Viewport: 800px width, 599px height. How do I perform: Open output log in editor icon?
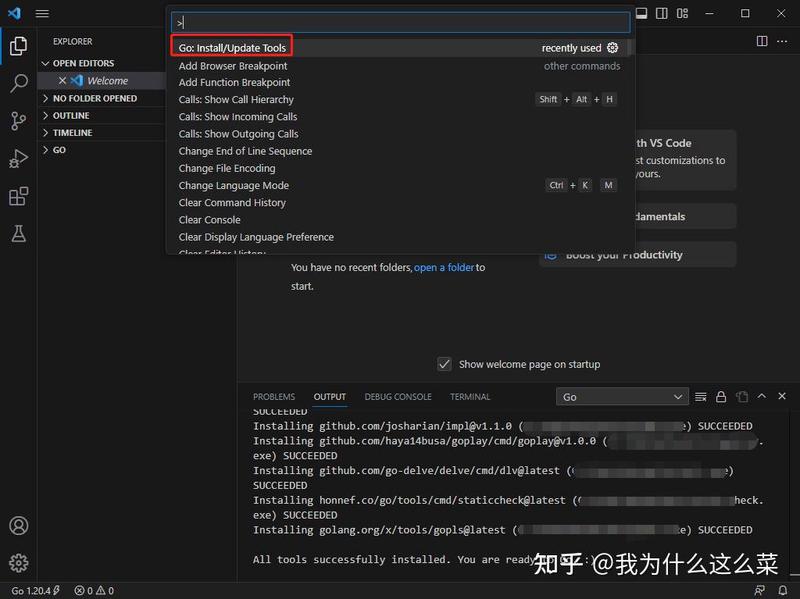[742, 396]
